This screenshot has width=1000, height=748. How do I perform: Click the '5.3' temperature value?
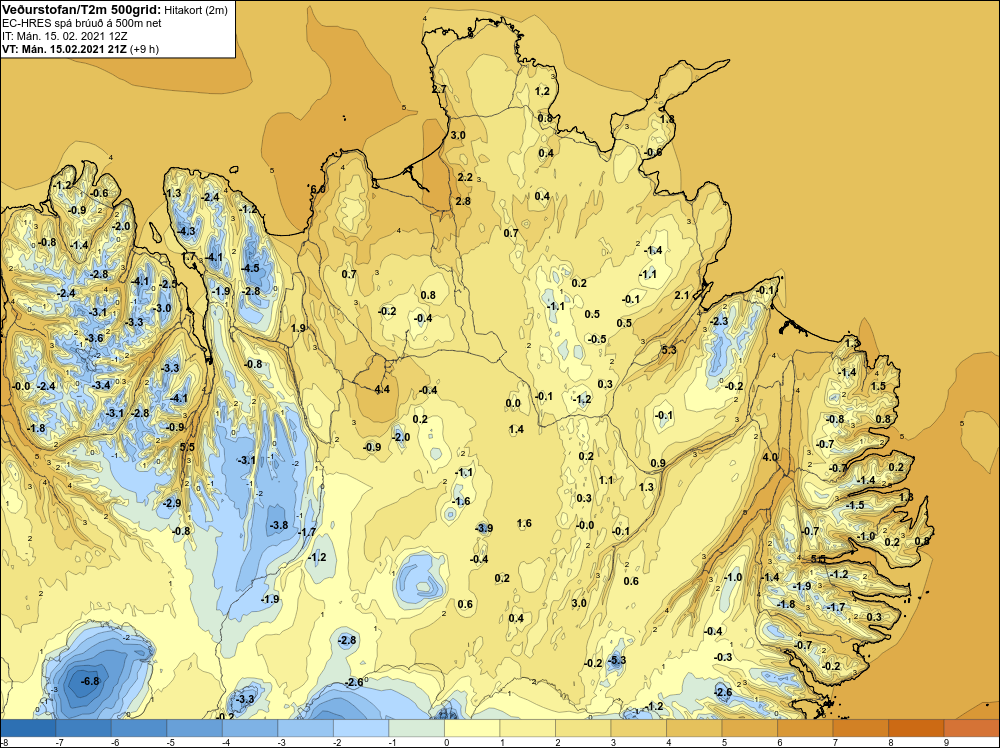[x=669, y=350]
